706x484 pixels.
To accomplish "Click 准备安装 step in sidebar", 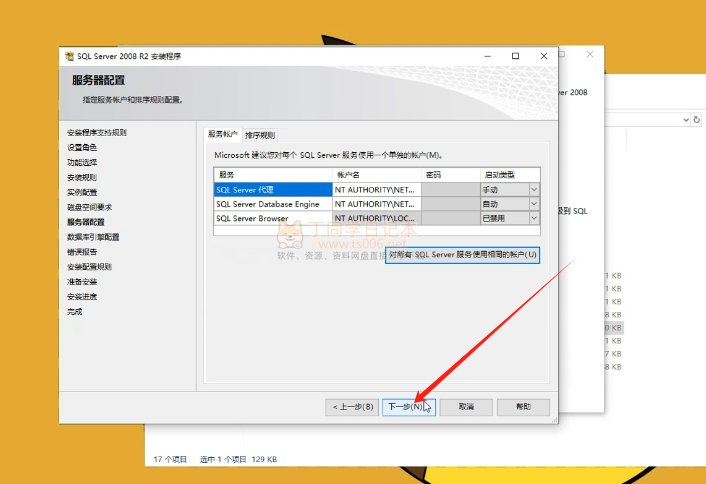I will pyautogui.click(x=82, y=282).
